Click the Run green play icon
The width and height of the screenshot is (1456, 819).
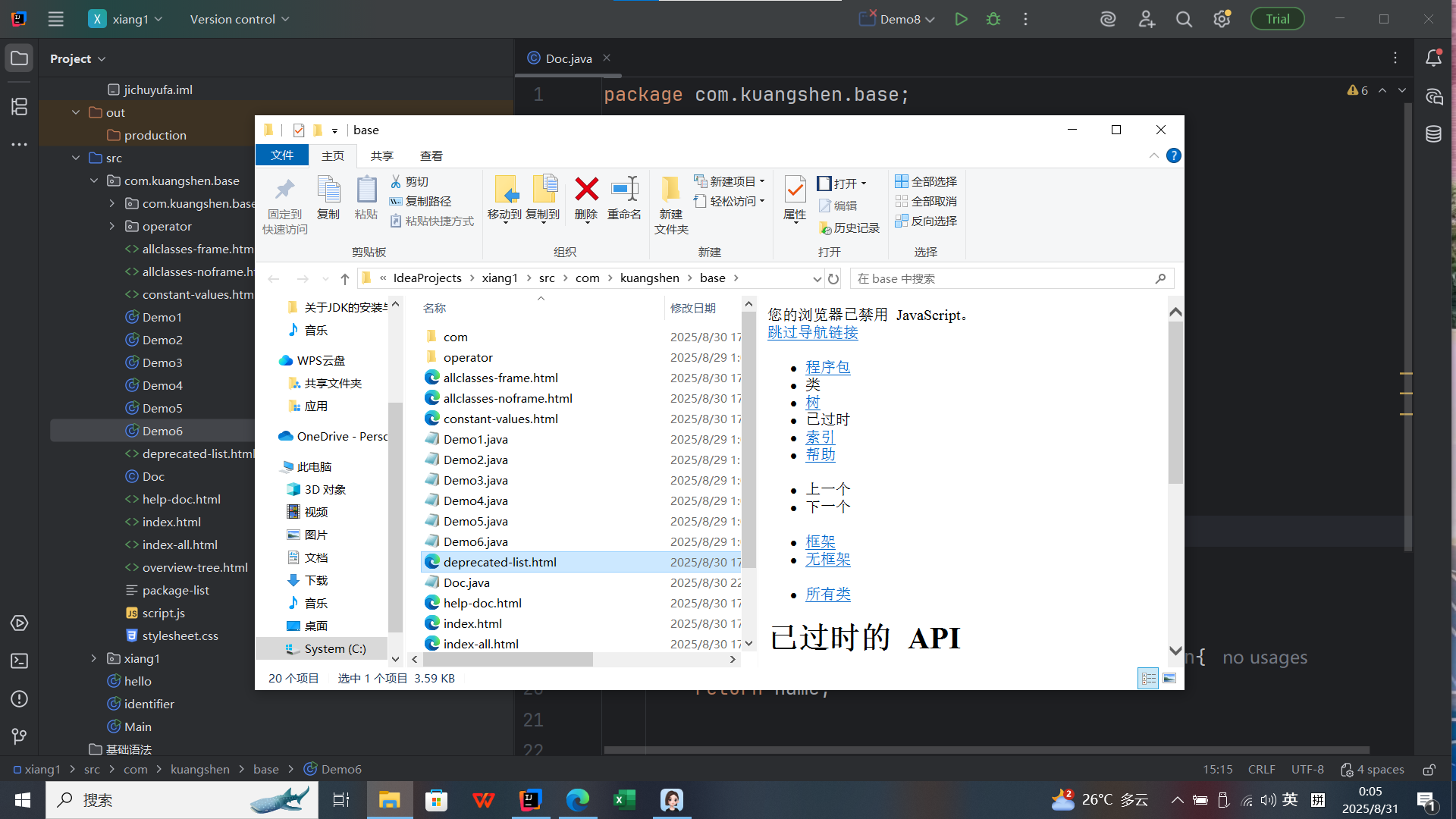pos(961,19)
